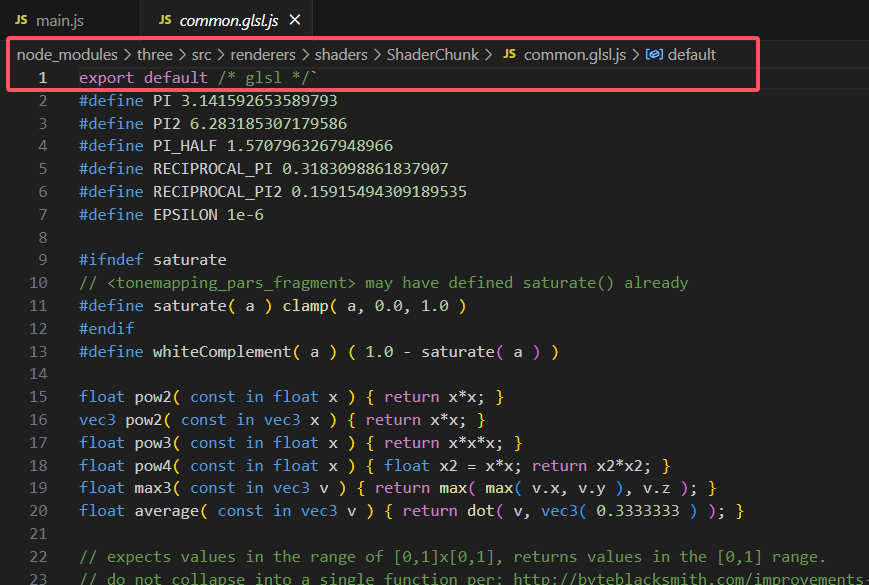Select the shaders breadcrumb
The image size is (869, 585).
pyautogui.click(x=341, y=54)
